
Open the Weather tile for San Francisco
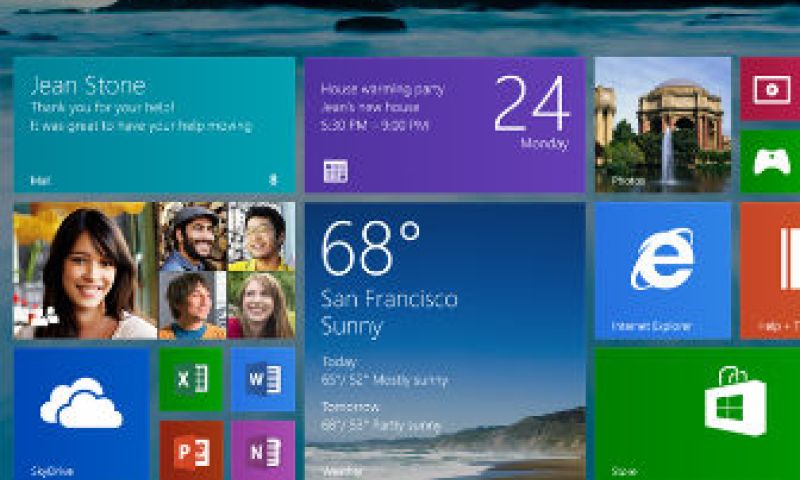coord(445,341)
